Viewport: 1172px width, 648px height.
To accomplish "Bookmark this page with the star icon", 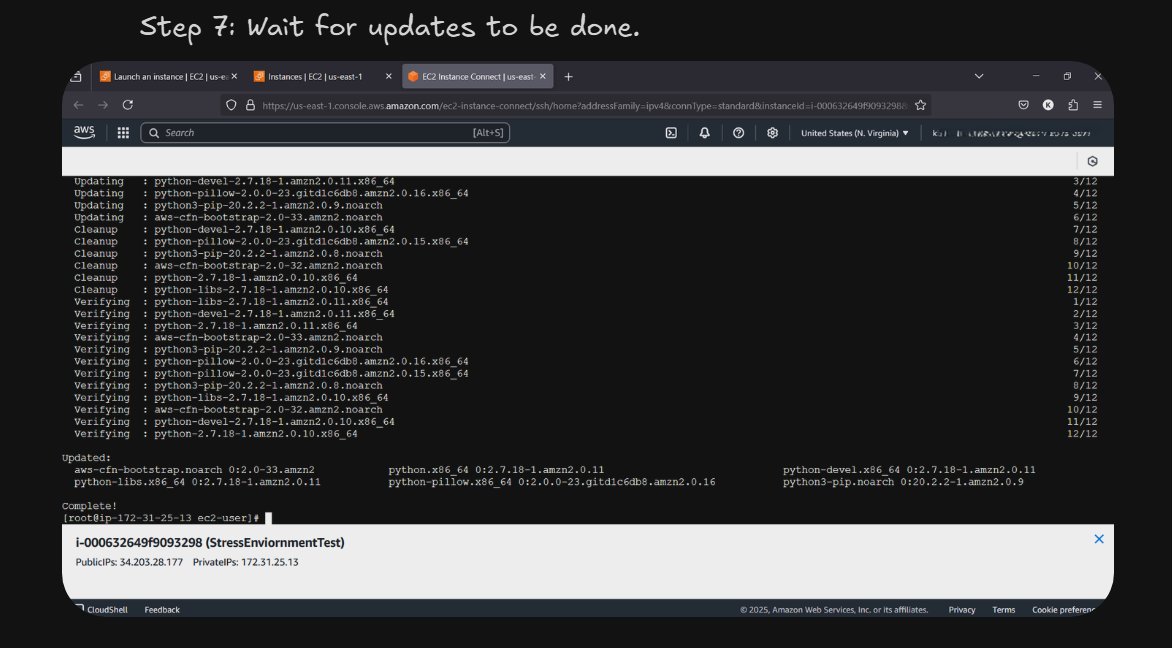I will pyautogui.click(x=920, y=105).
